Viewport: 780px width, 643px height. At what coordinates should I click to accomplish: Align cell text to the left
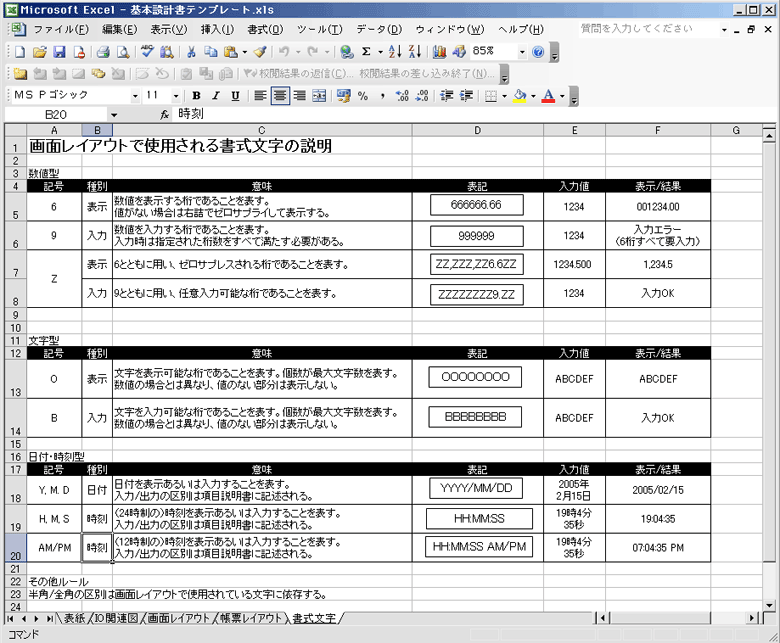(x=260, y=95)
